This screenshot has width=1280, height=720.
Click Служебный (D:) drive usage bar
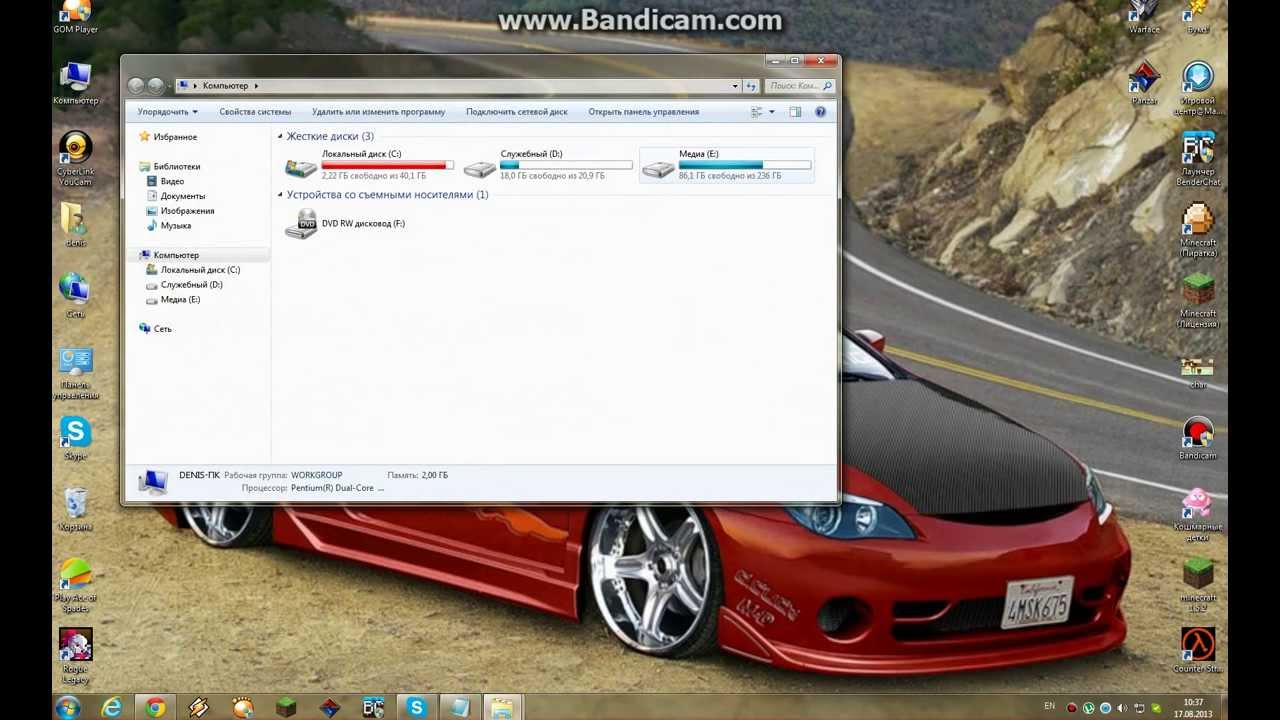(x=566, y=165)
